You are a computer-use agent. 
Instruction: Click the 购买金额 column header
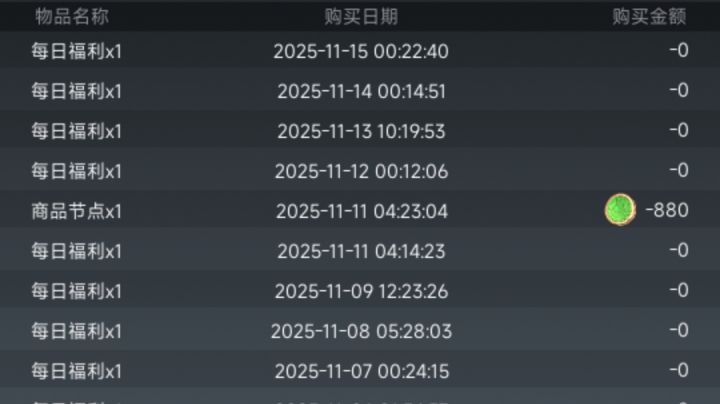[649, 16]
